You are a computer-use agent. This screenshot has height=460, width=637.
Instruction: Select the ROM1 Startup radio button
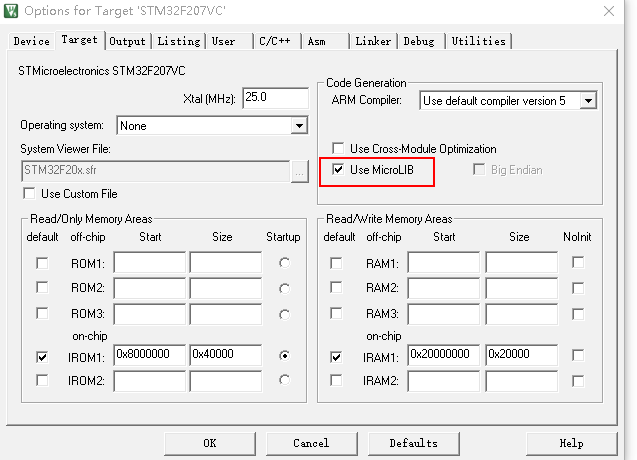click(284, 263)
